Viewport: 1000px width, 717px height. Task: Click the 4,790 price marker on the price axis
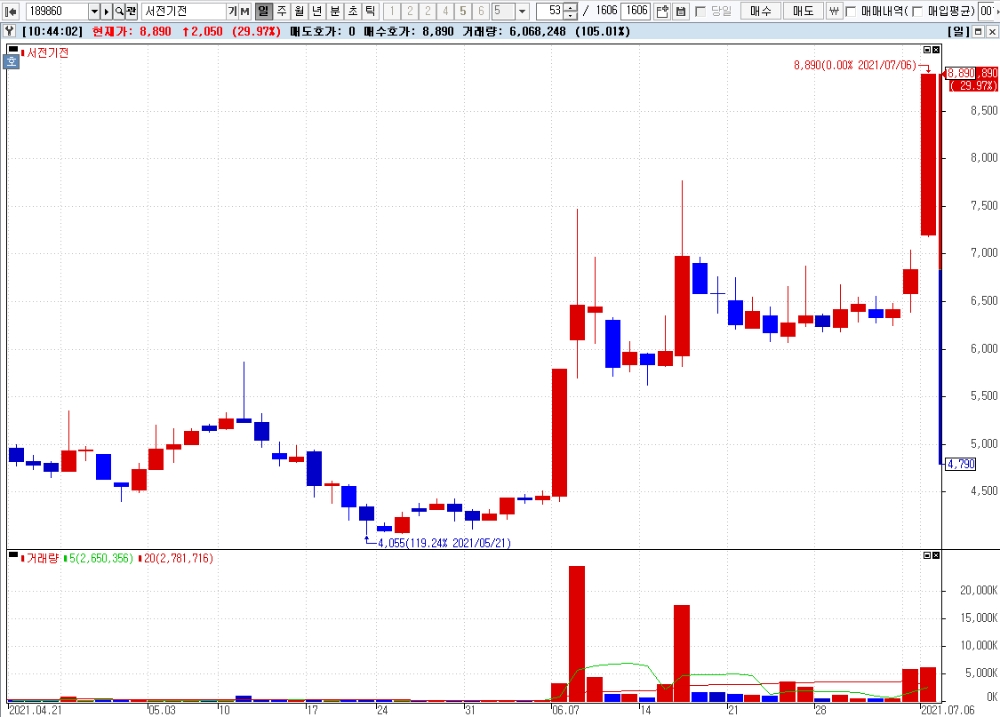[x=960, y=464]
